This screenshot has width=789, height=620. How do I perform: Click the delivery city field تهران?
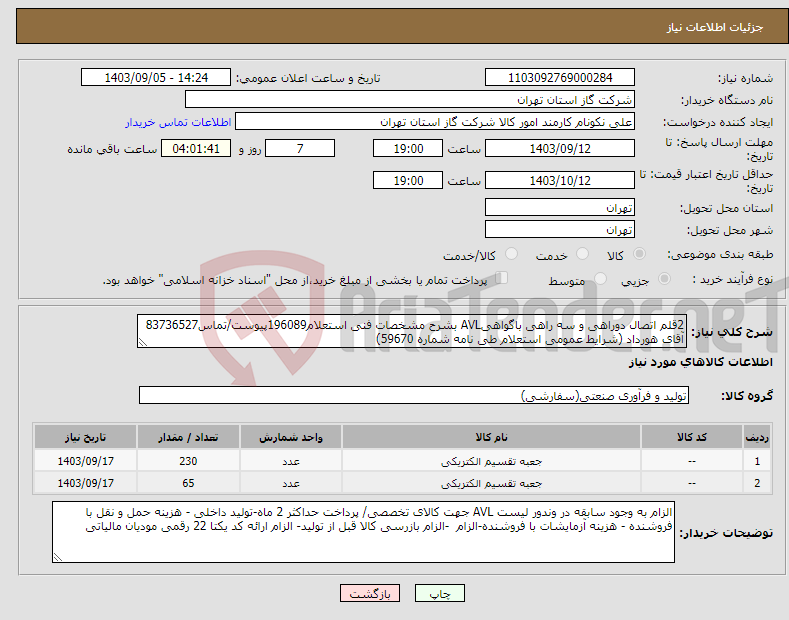point(560,229)
